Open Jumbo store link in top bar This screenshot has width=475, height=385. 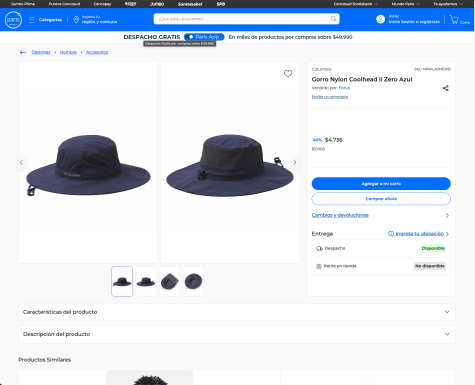(x=157, y=4)
